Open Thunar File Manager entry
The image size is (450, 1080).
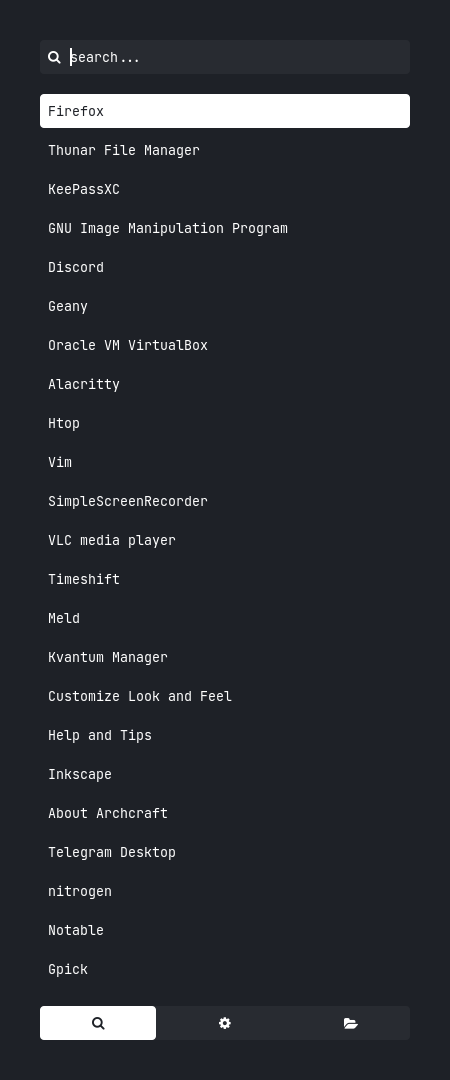(225, 150)
